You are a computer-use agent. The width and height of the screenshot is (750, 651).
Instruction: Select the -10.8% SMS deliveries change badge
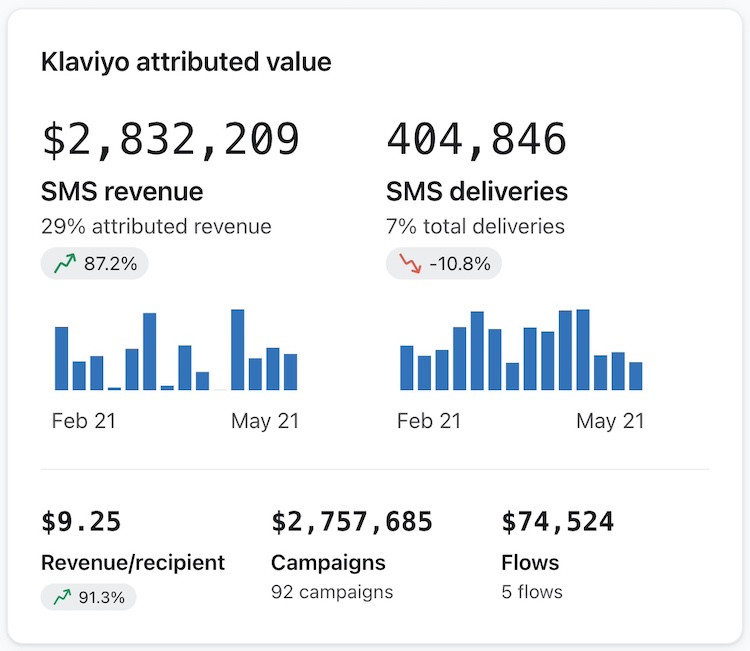point(443,264)
